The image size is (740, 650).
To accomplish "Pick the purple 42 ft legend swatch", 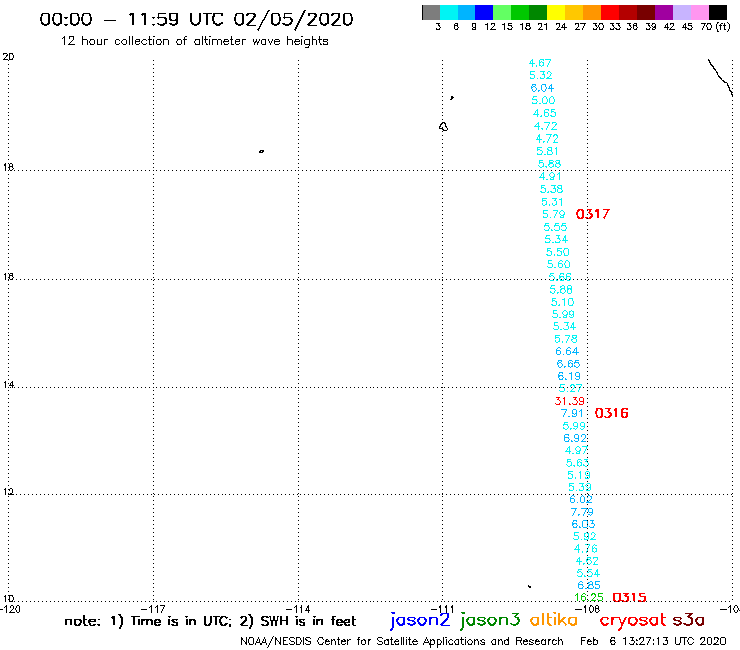I will [664, 12].
